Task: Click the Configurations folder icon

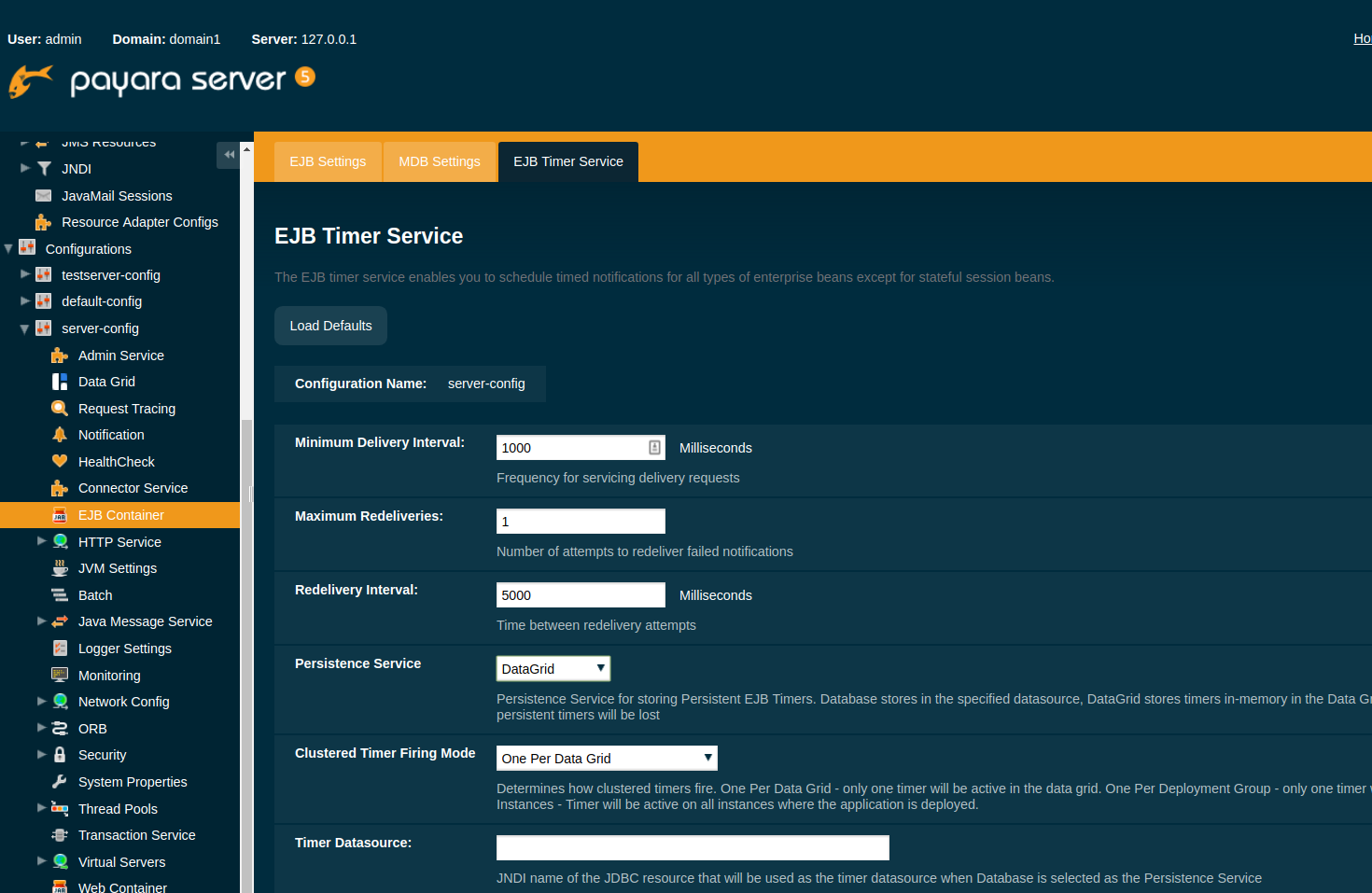Action: (27, 248)
